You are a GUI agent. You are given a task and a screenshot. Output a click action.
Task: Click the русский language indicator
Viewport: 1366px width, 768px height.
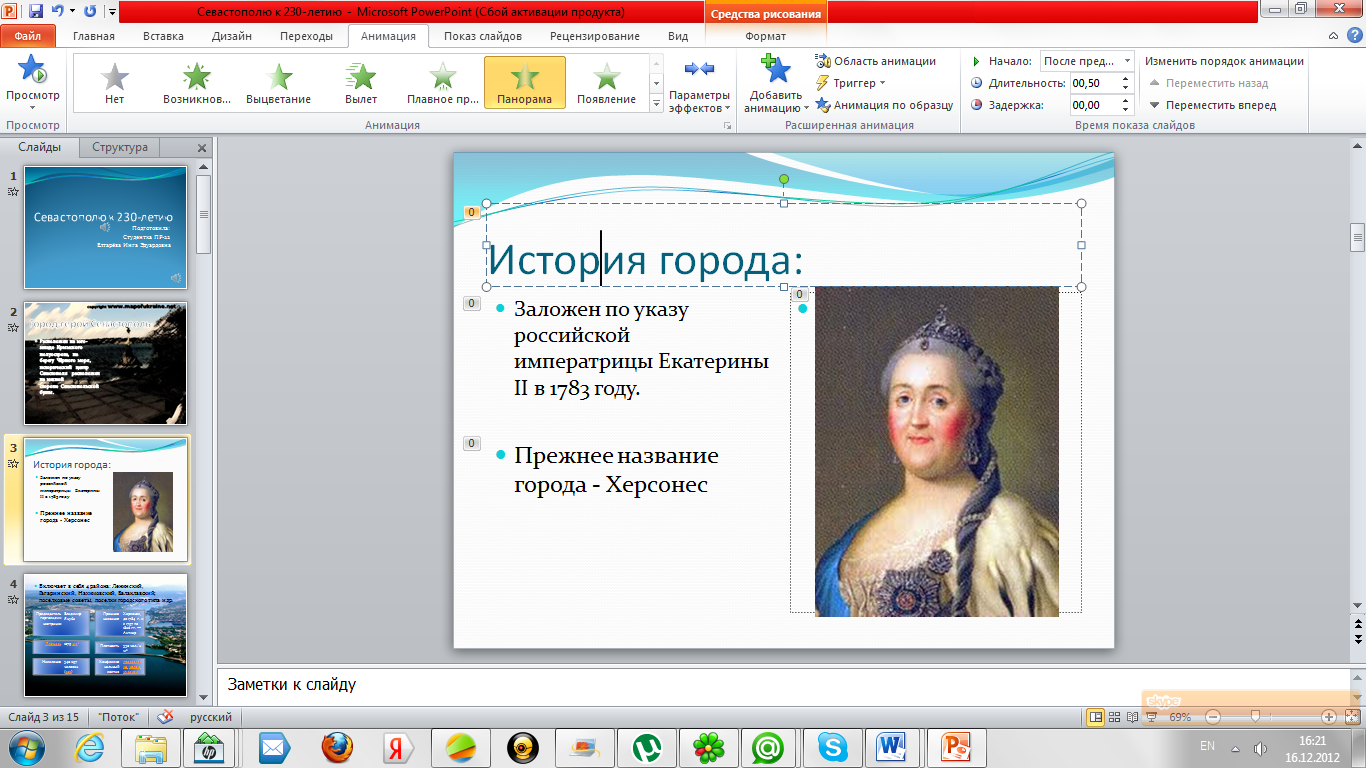pyautogui.click(x=211, y=718)
